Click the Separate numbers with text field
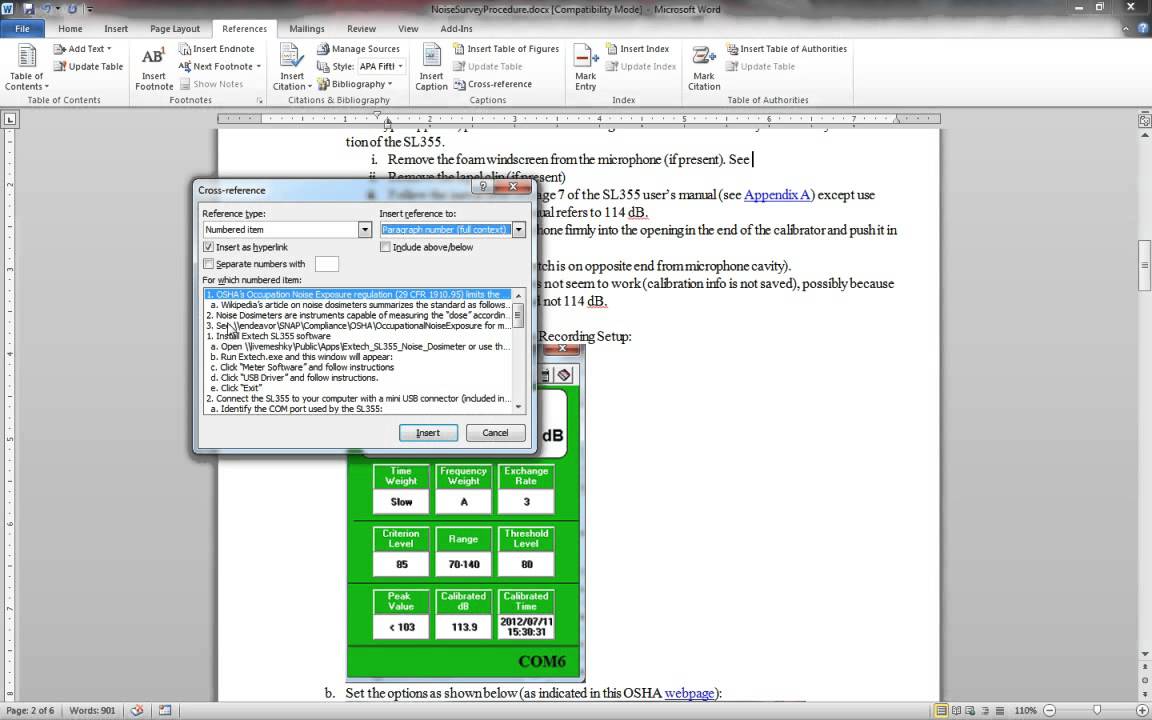The image size is (1152, 720). pyautogui.click(x=327, y=264)
